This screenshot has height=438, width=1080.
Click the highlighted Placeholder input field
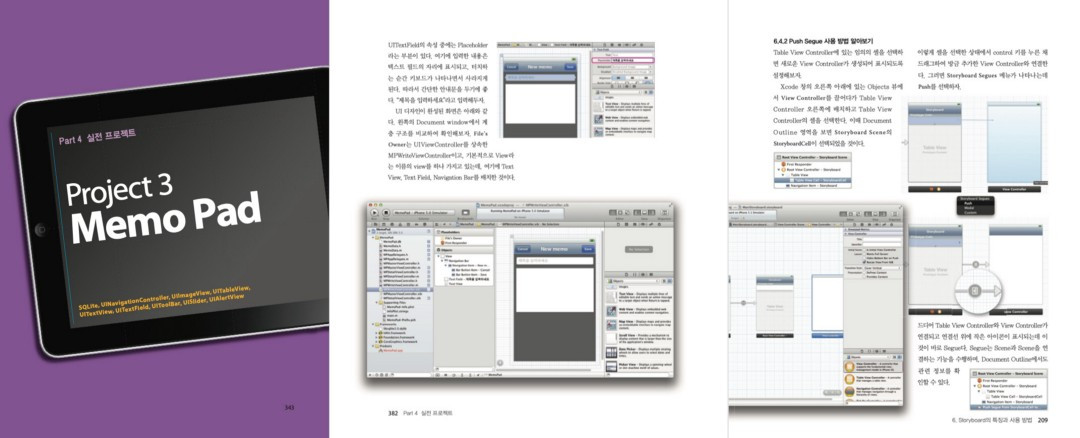coord(632,61)
